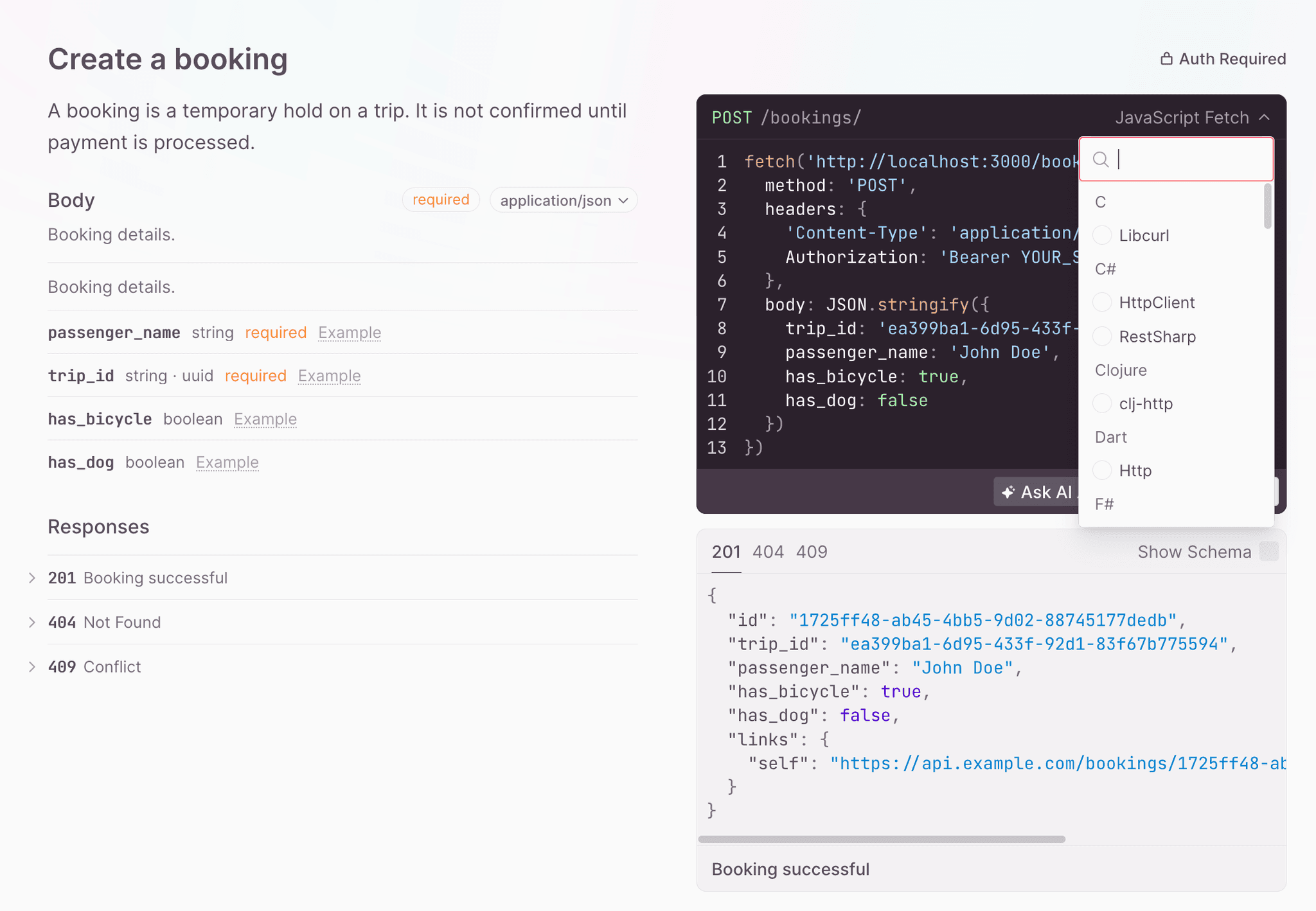Click the passenger_name field name
This screenshot has width=1316, height=911.
(114, 333)
